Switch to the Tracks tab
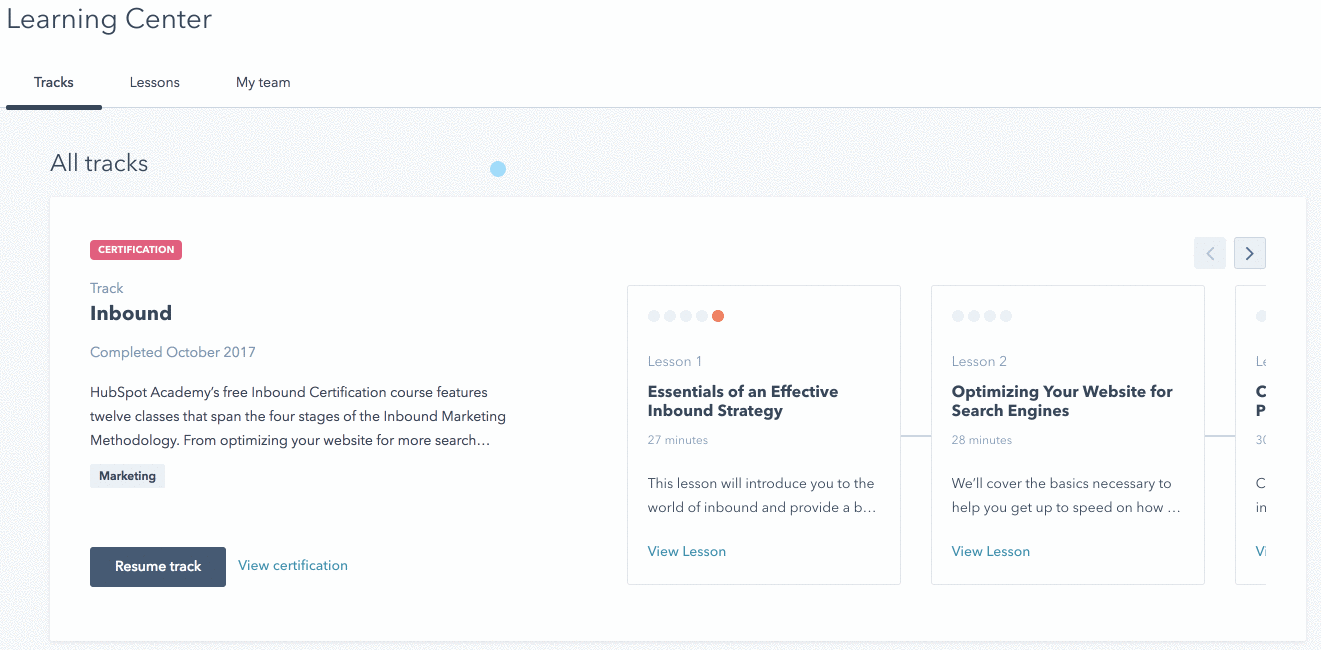Image resolution: width=1321 pixels, height=650 pixels. click(x=54, y=83)
